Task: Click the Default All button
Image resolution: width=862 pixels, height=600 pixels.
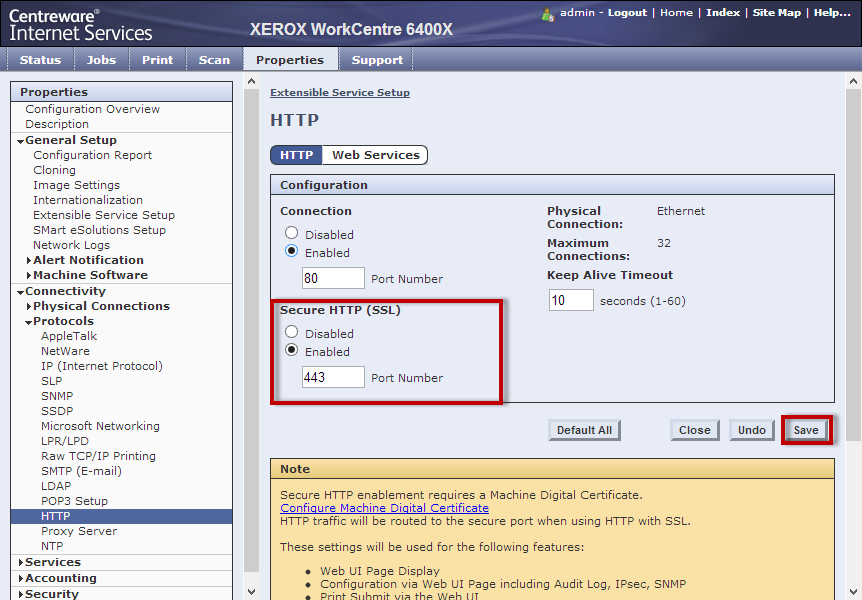Action: [584, 430]
